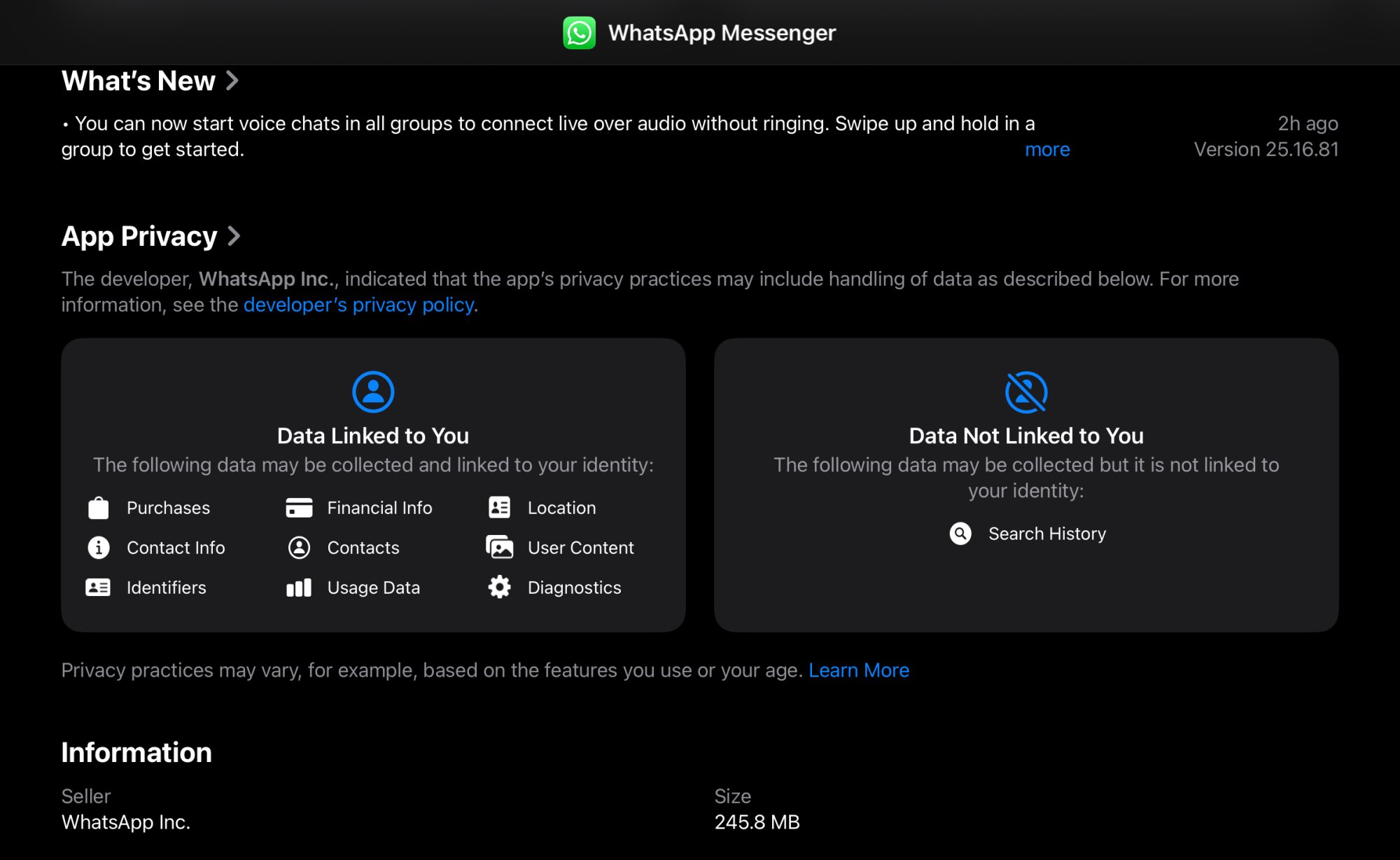Open App Privacy details via chevron
Viewport: 1400px width, 860px height.
pyautogui.click(x=234, y=237)
